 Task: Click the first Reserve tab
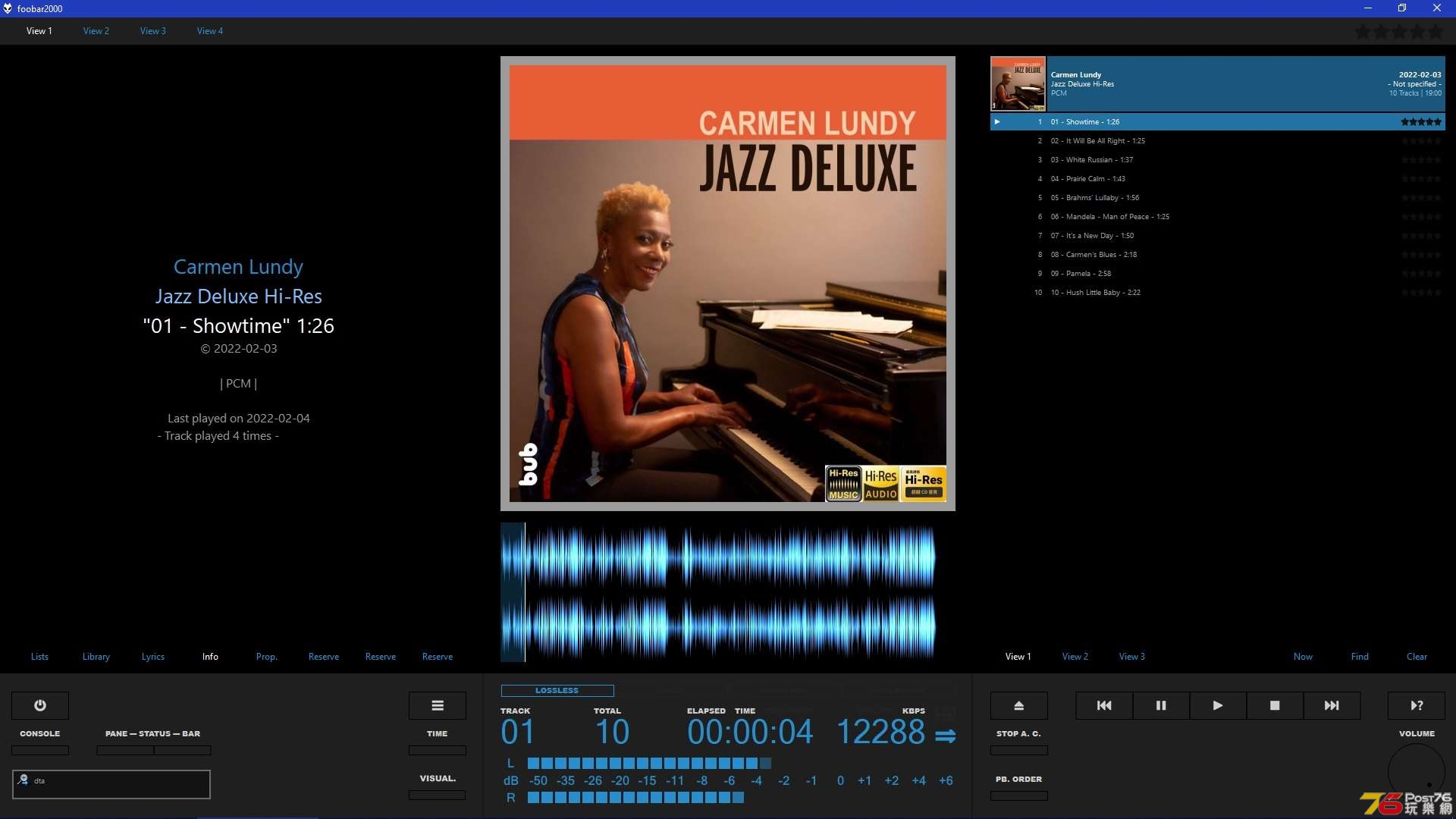tap(324, 657)
